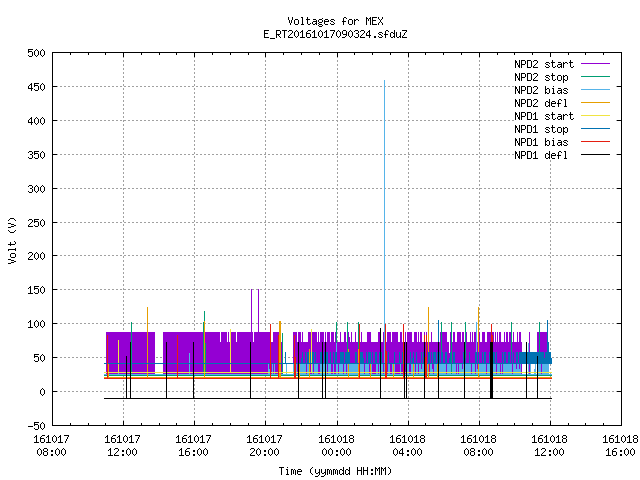Click the y-axis value 150
Screen dimensions: 640x480
click(36, 290)
